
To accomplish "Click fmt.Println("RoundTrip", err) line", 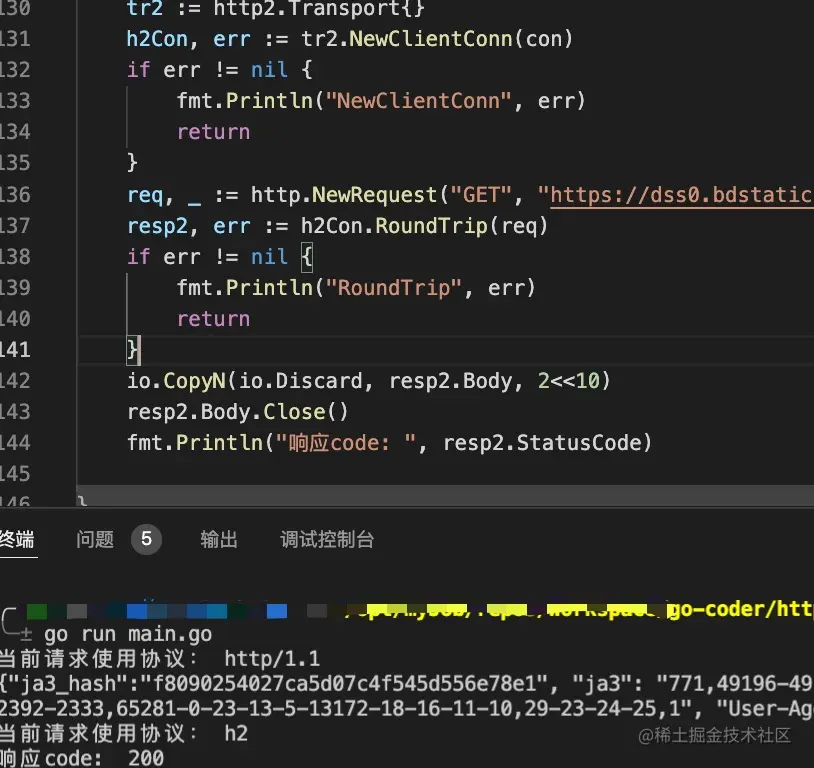I will (x=356, y=288).
